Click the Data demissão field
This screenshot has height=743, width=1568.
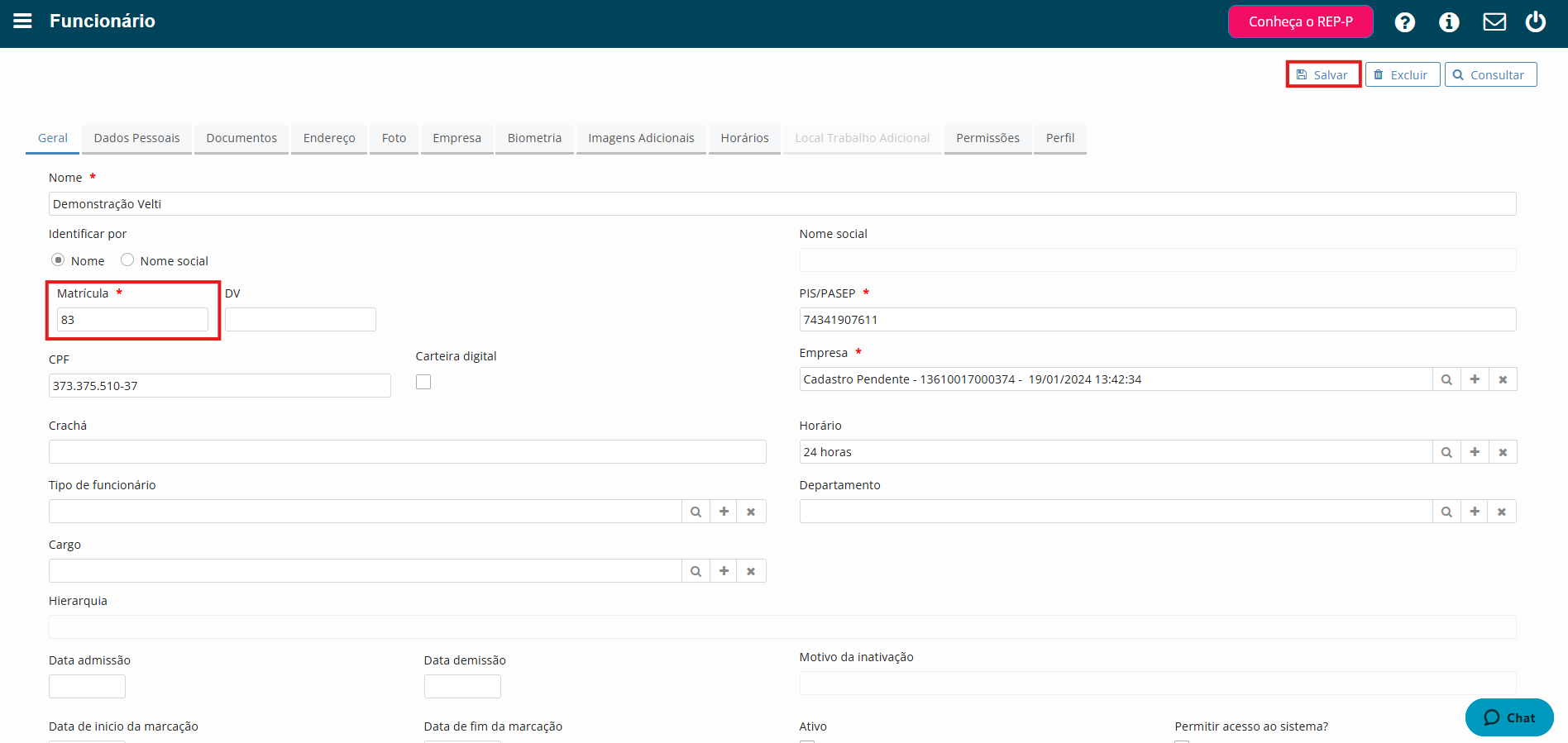[462, 687]
